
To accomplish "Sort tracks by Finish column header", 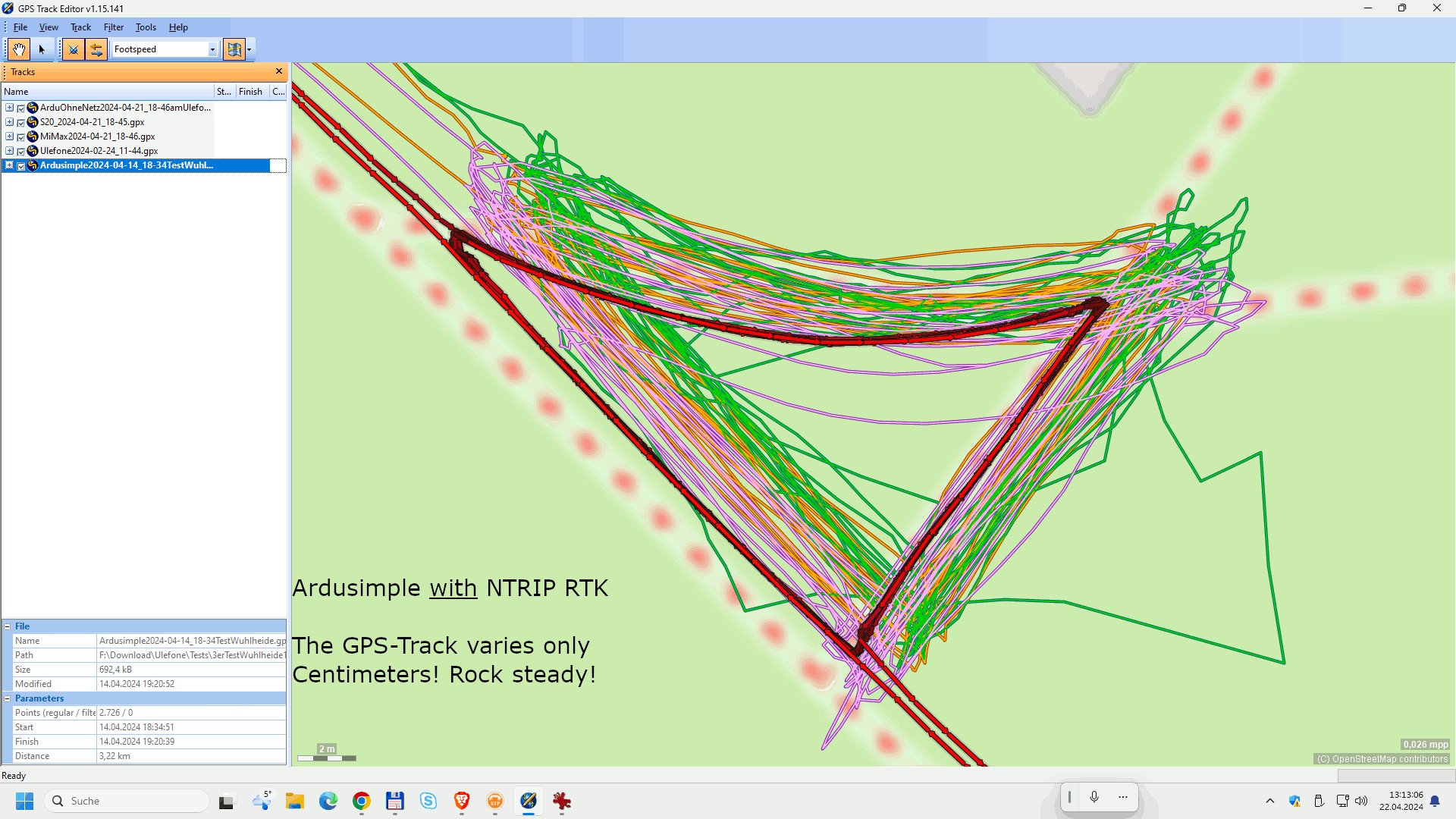I will coord(252,92).
